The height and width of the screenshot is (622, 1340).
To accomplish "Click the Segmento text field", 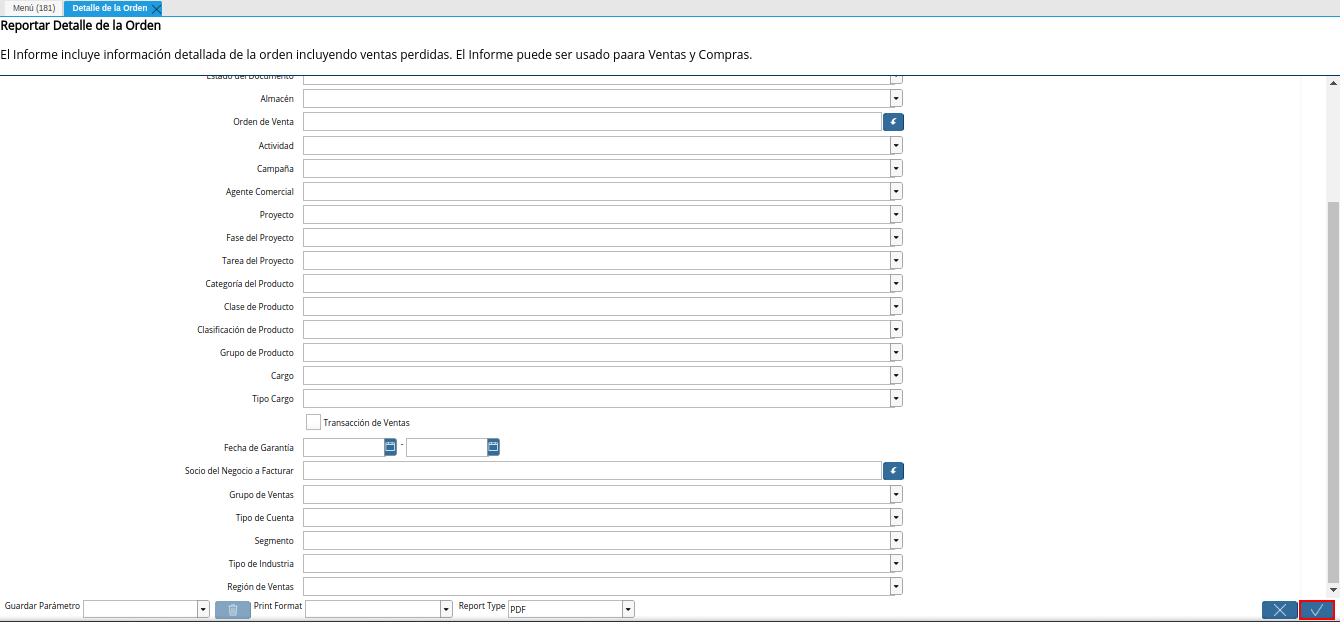I will point(596,540).
